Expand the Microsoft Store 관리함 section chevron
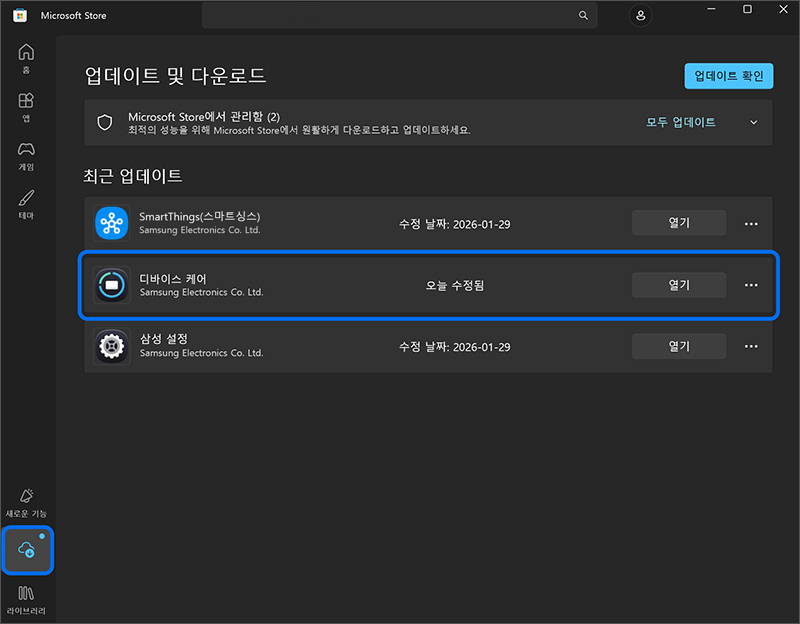The width and height of the screenshot is (800, 624). 753,121
